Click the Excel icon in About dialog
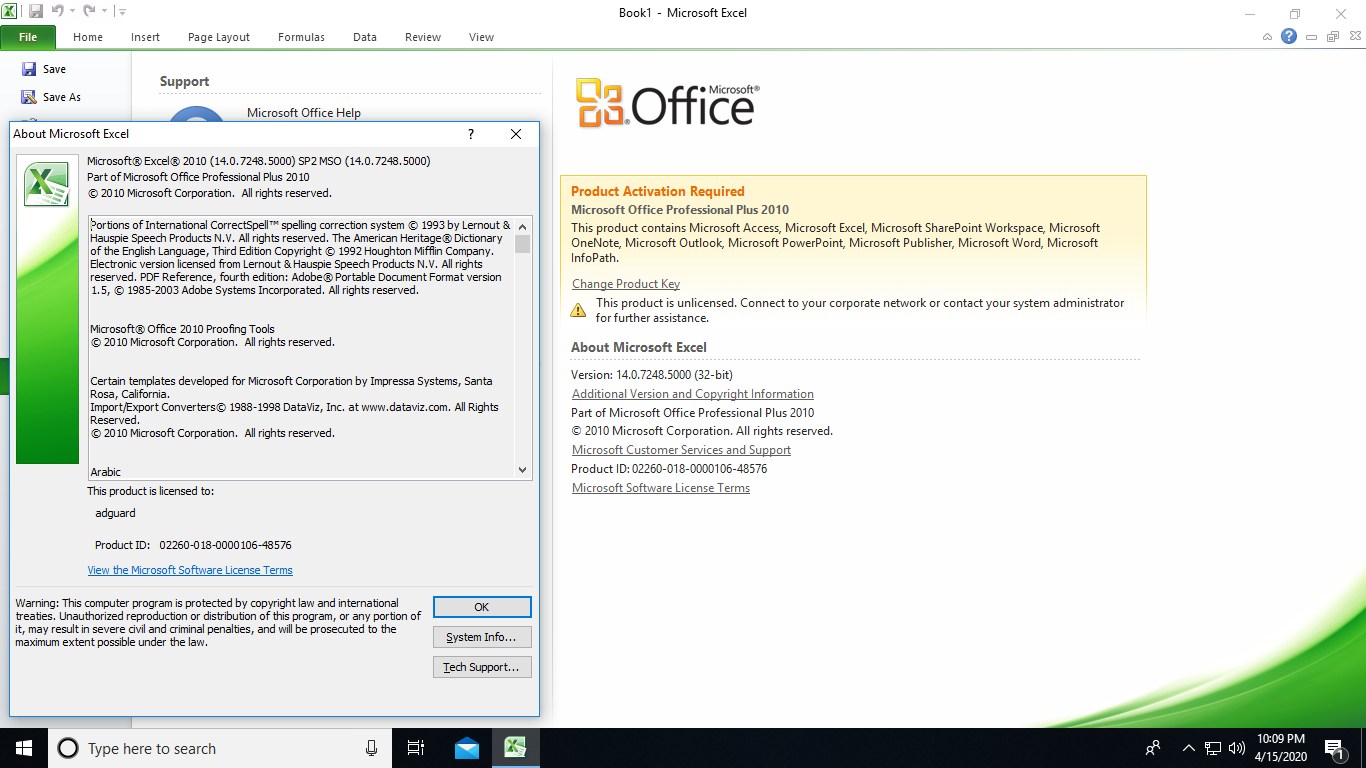Image resolution: width=1366 pixels, height=768 pixels. [x=47, y=184]
